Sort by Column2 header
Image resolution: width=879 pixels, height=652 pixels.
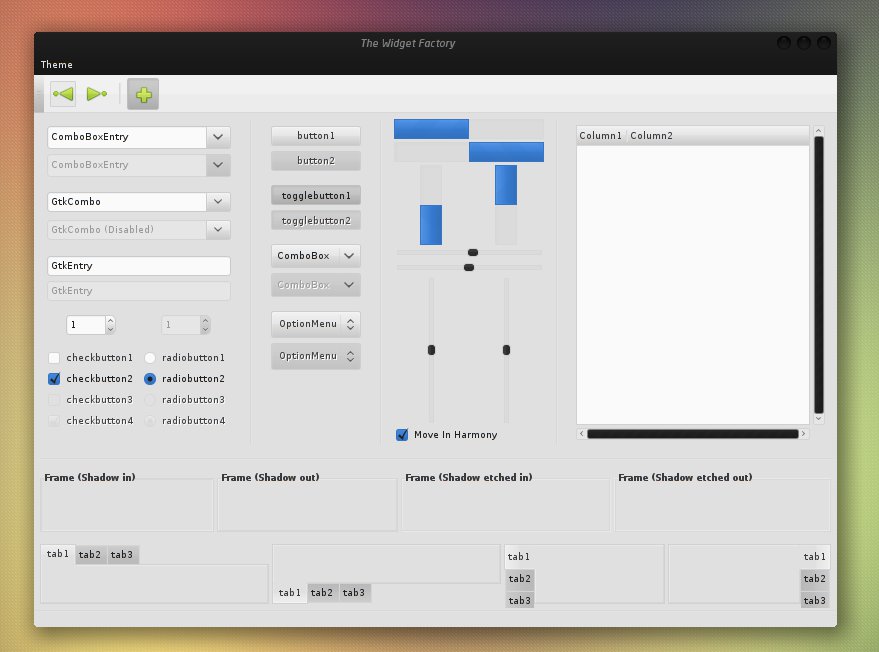coord(717,136)
